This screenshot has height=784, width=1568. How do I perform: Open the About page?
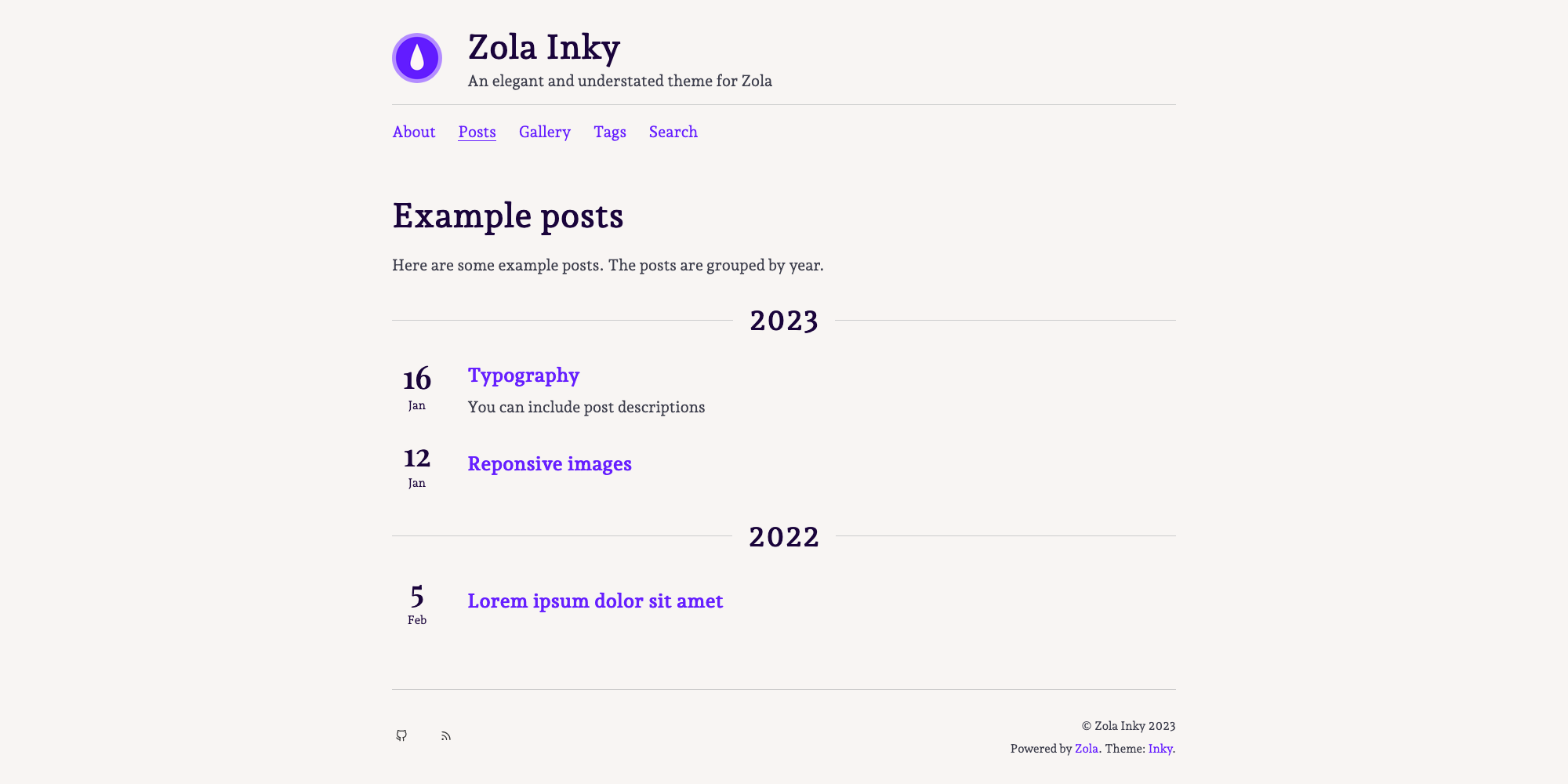413,132
